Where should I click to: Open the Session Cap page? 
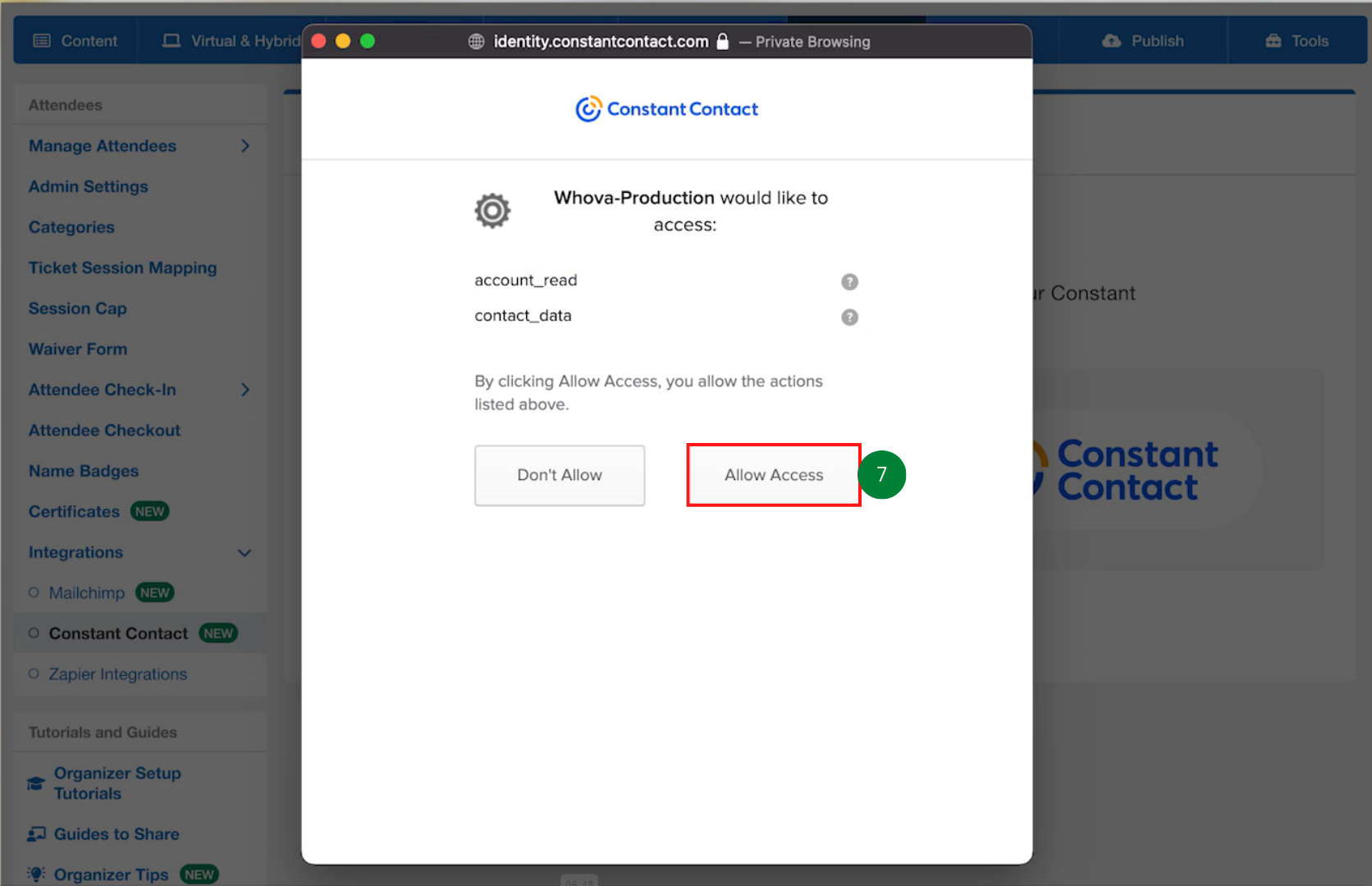coord(78,308)
